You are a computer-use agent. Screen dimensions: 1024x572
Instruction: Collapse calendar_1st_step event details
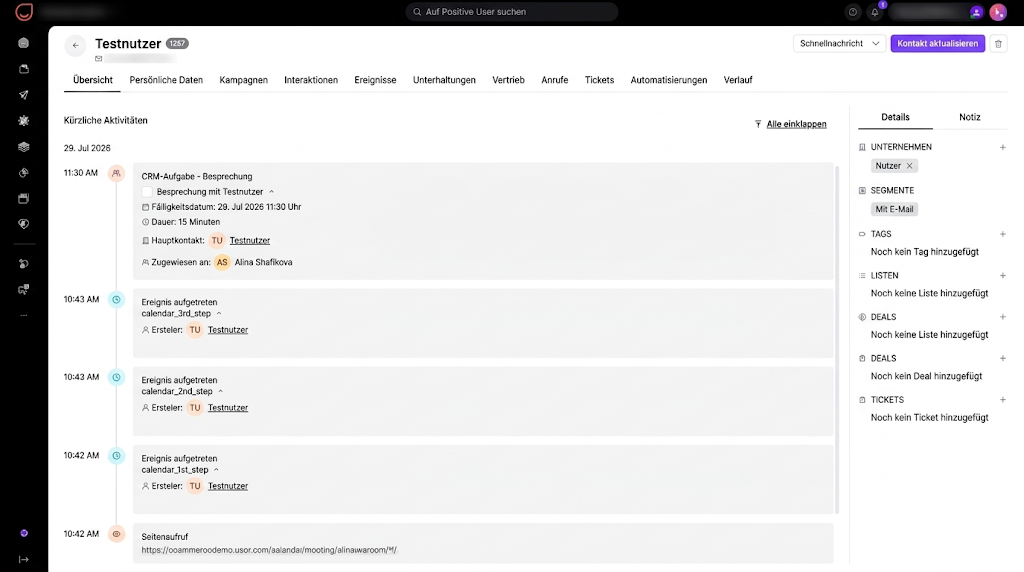(x=216, y=470)
